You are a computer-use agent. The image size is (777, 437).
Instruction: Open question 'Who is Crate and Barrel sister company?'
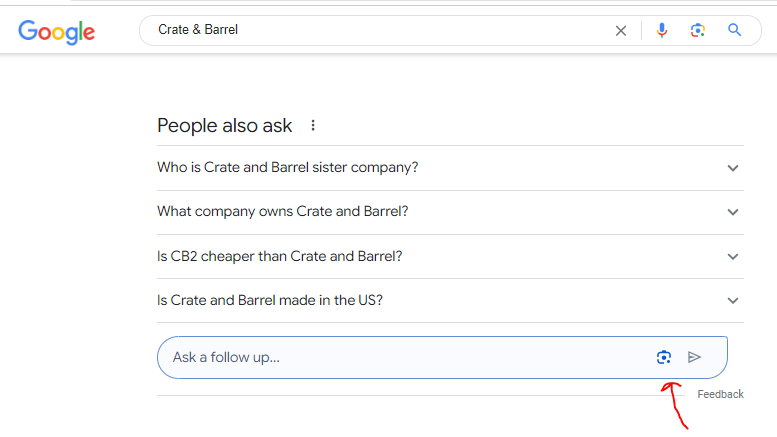point(288,168)
